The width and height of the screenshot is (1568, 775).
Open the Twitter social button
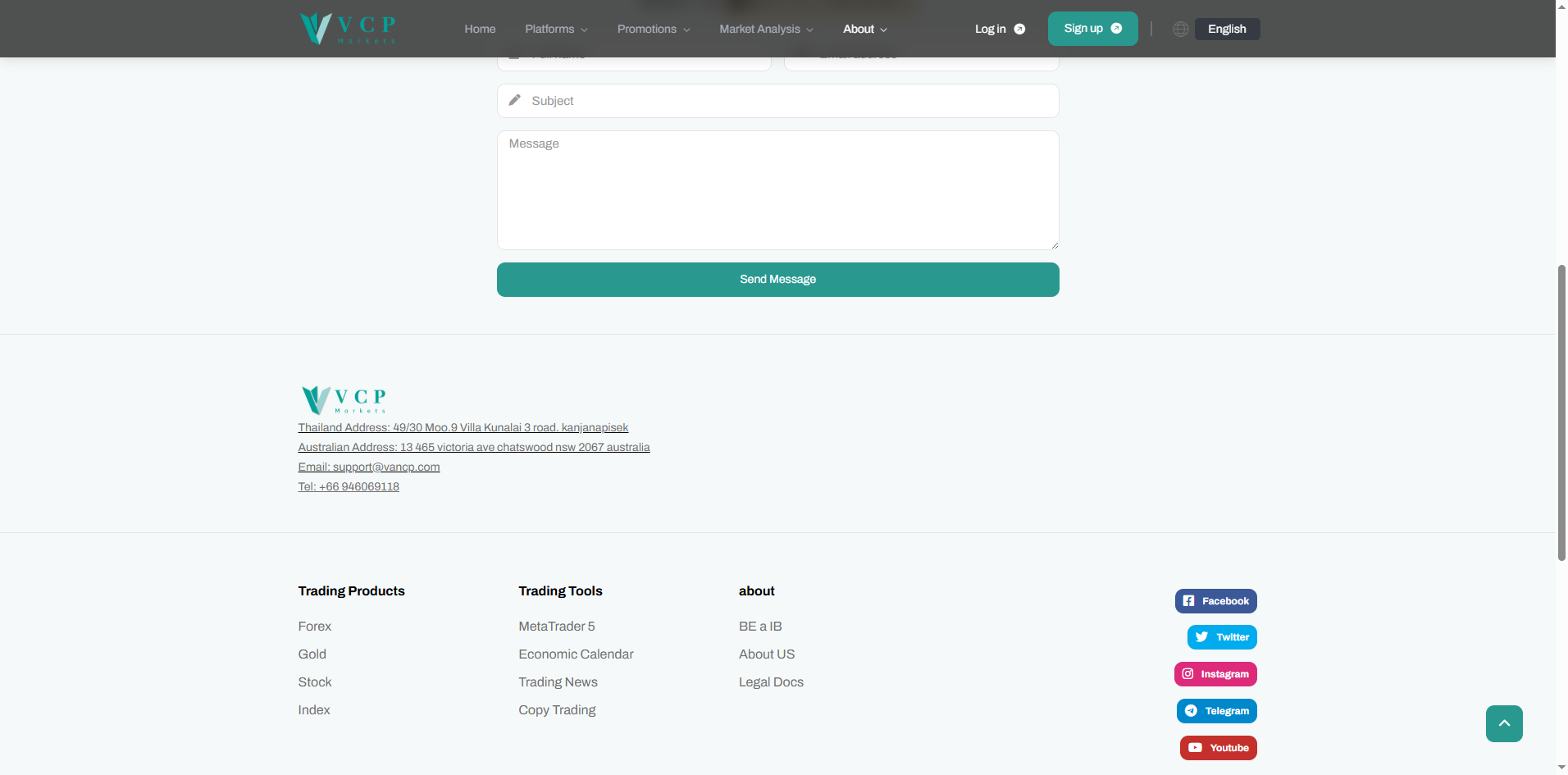(x=1222, y=637)
